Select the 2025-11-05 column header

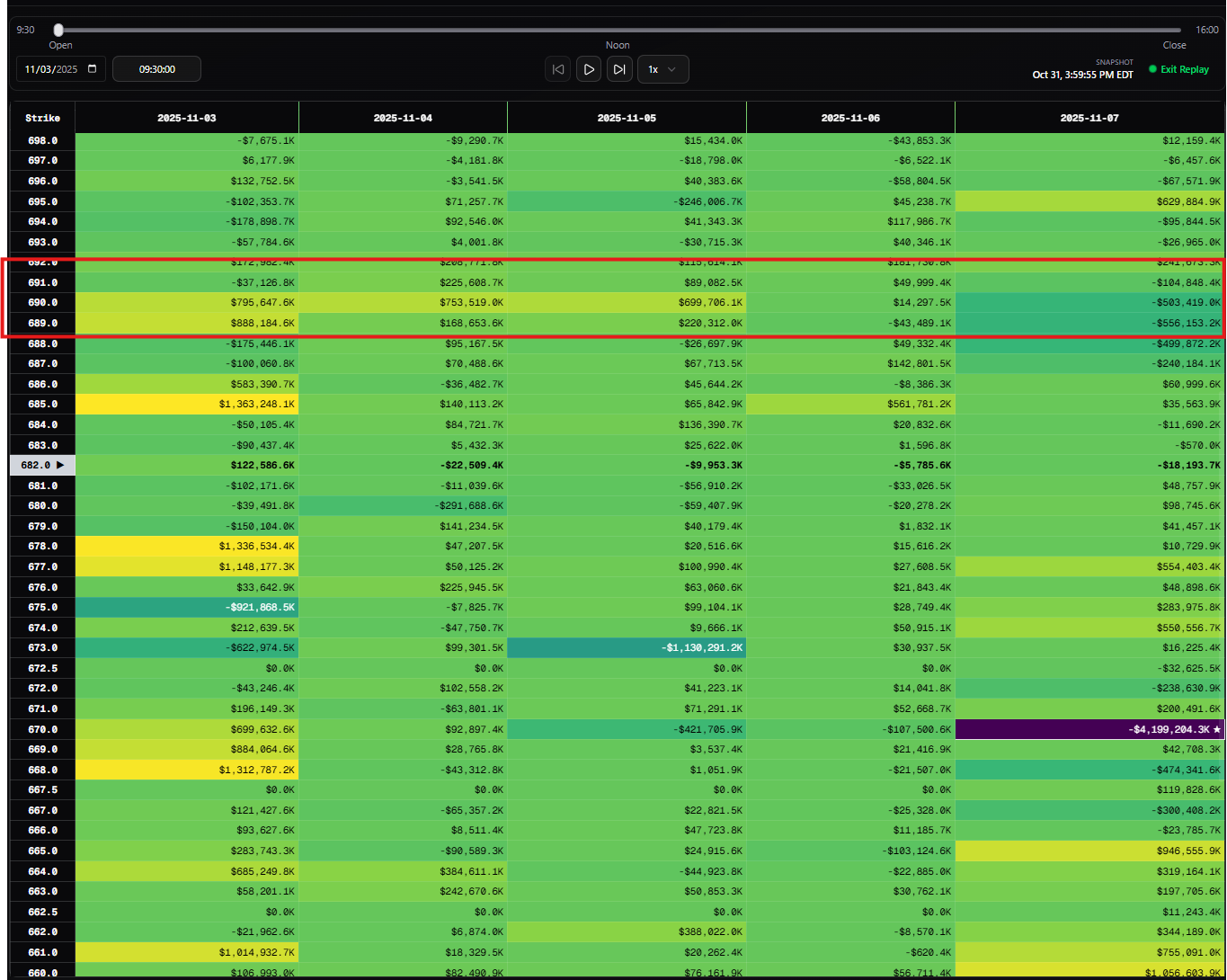pos(627,118)
